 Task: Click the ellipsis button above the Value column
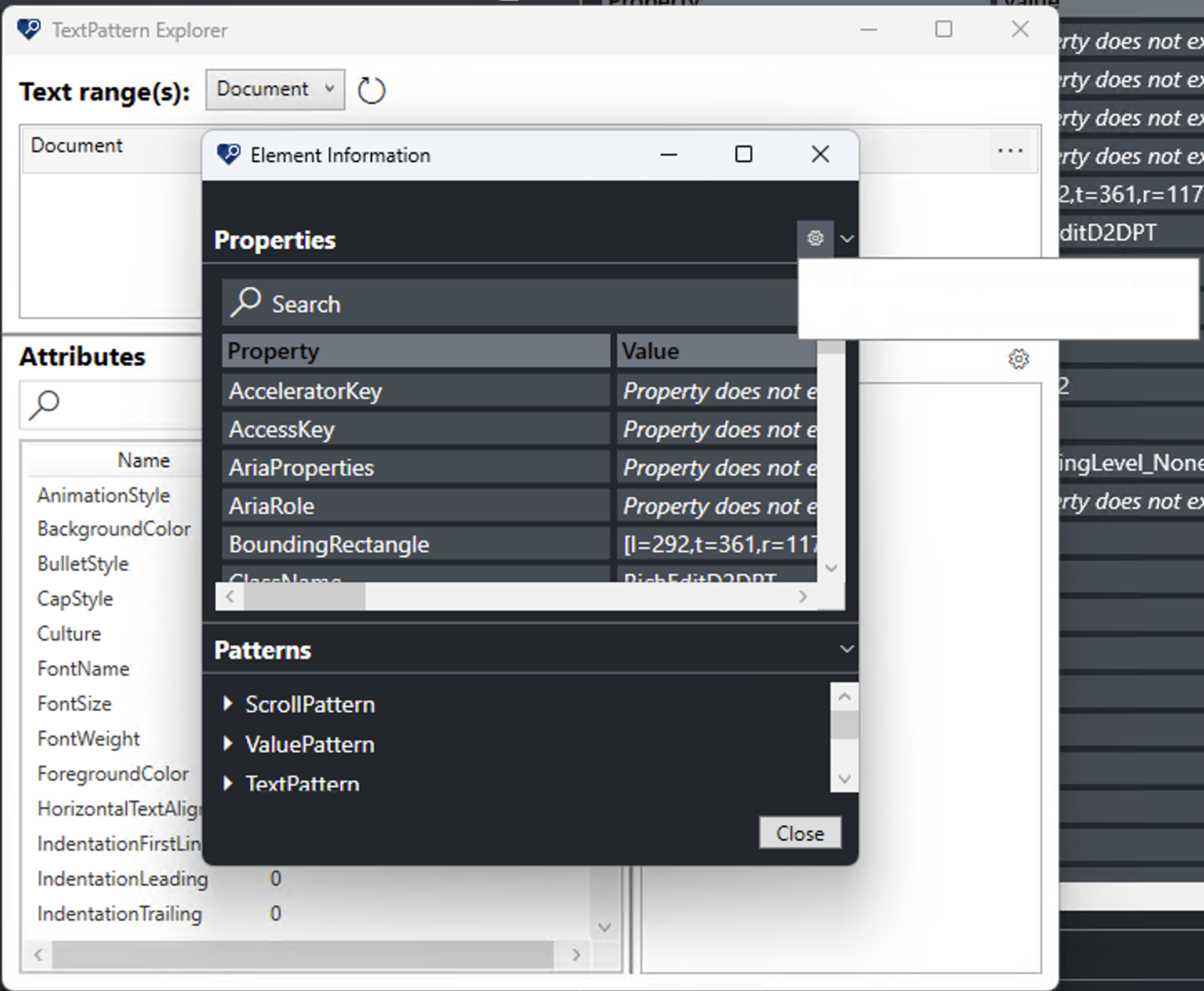1010,151
